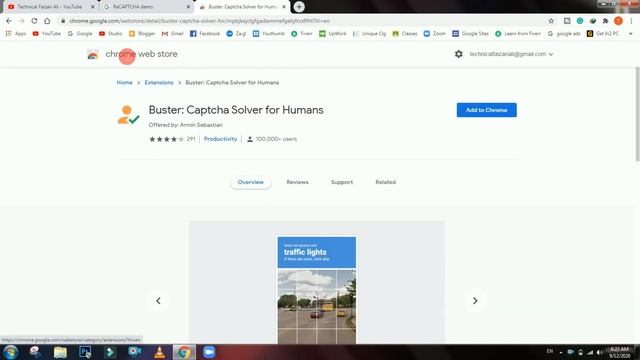
Task: Open the Gmail bookmark
Action: 173,33
